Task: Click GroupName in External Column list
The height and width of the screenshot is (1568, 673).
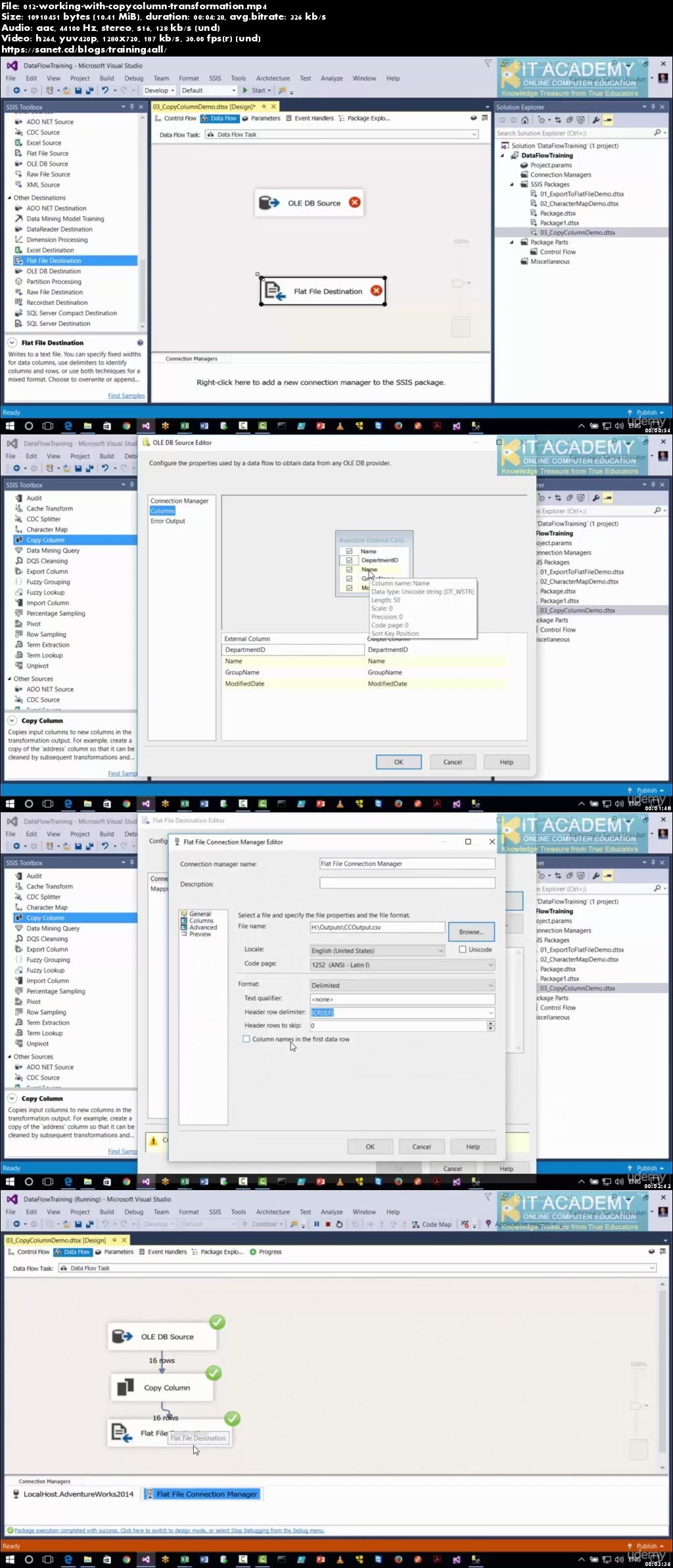Action: pos(242,672)
